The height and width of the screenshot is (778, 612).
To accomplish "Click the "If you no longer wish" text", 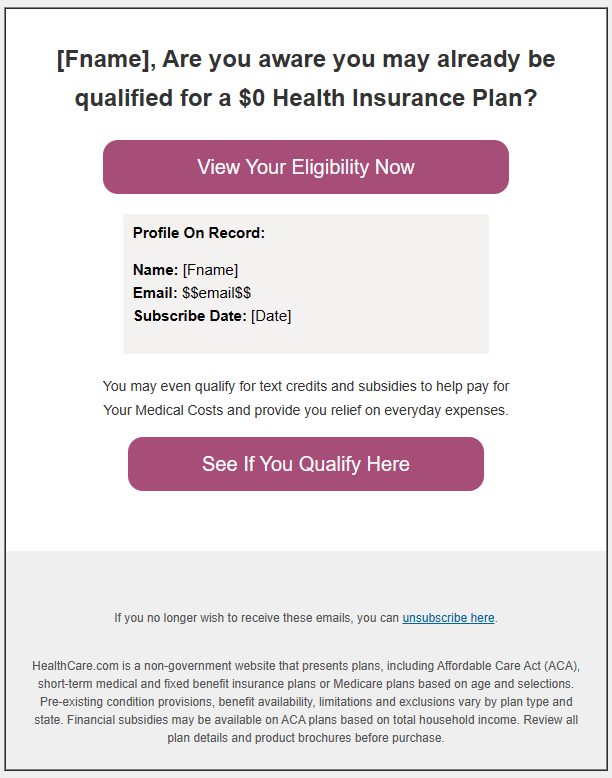I will [x=256, y=618].
